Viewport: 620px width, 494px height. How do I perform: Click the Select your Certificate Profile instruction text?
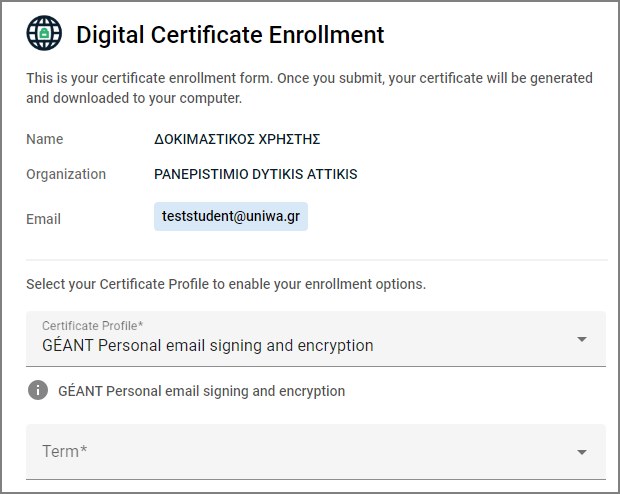[226, 284]
